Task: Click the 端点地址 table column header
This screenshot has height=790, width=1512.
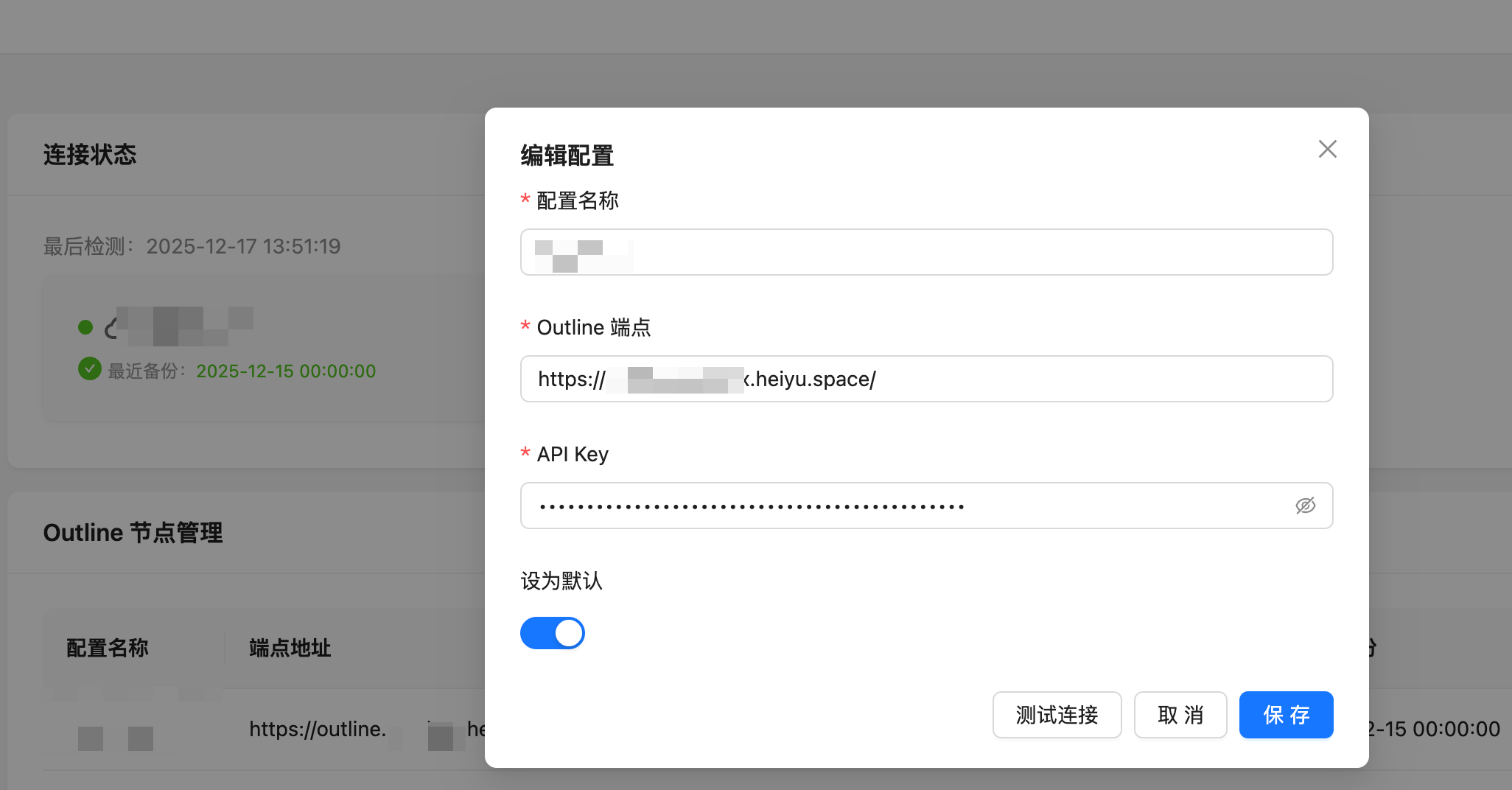Action: click(x=290, y=648)
